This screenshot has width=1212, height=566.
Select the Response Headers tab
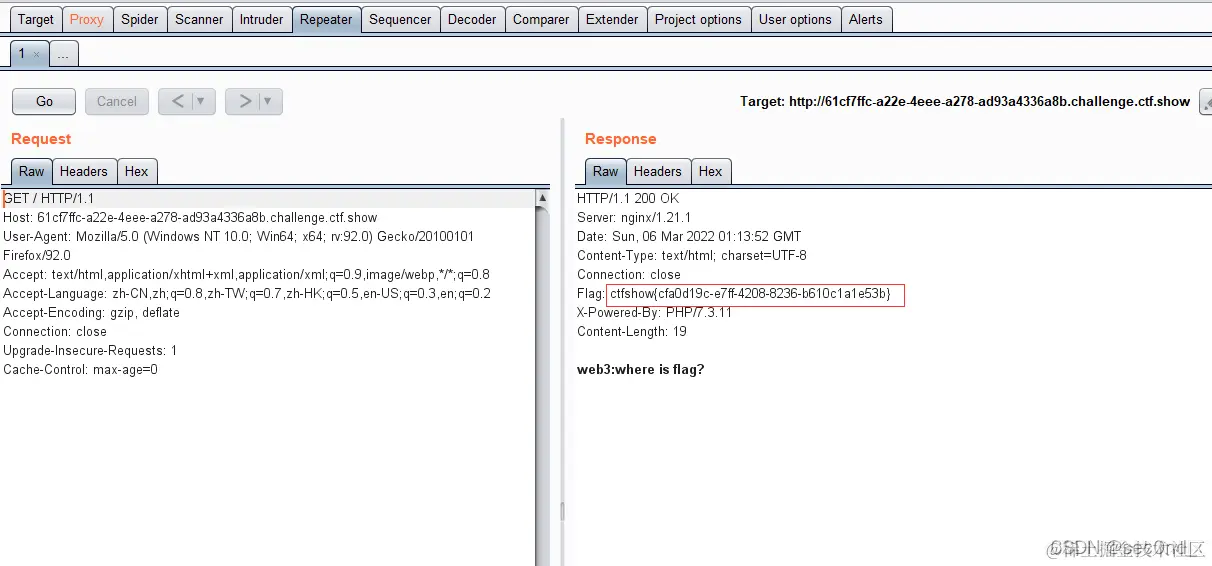(658, 171)
